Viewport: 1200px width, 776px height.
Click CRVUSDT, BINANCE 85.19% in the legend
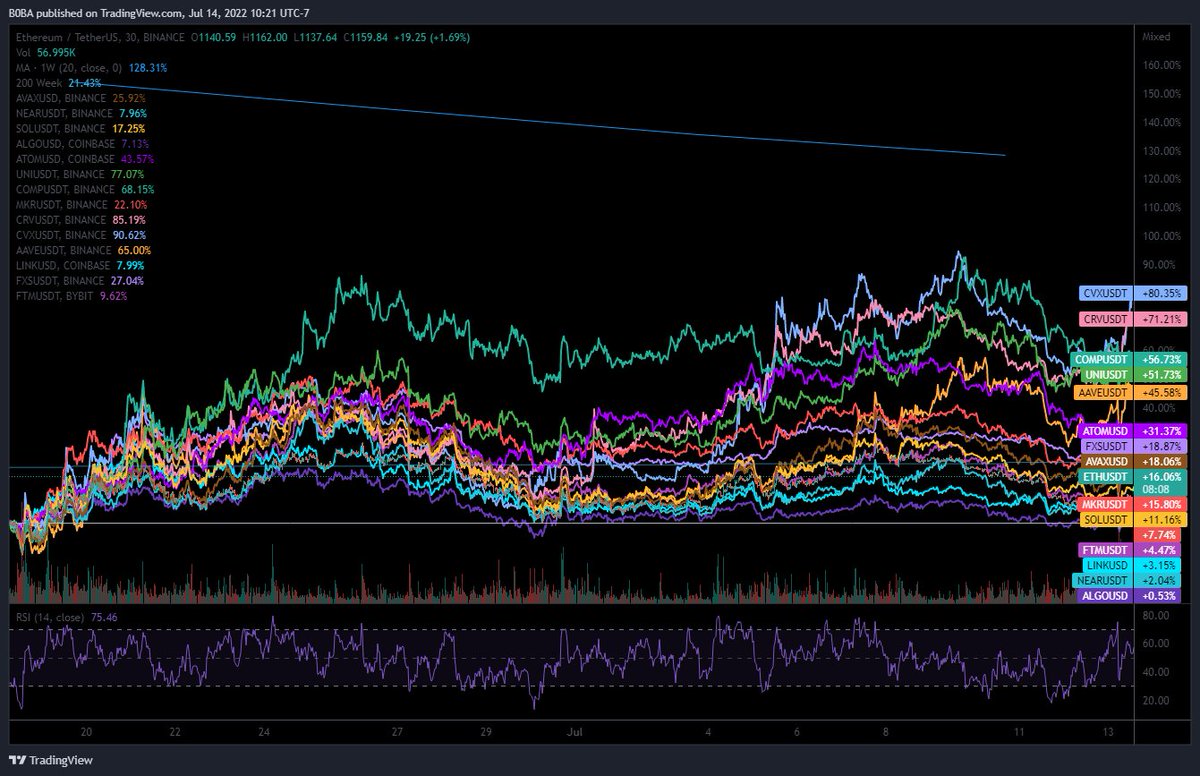point(81,220)
